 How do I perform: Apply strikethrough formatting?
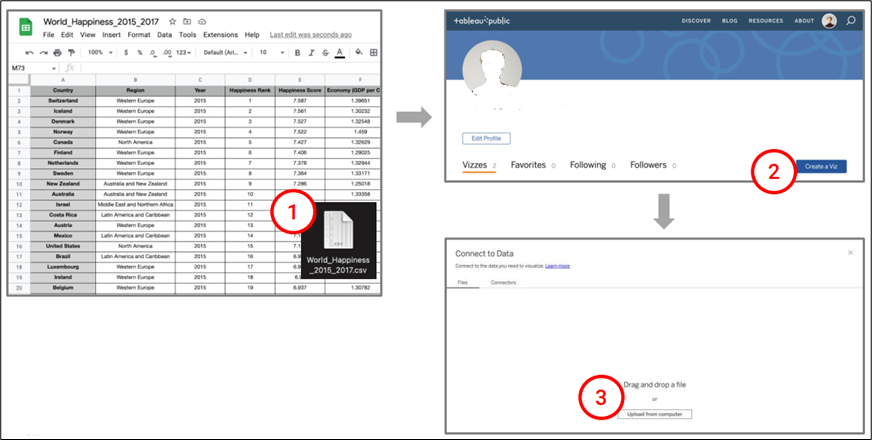pos(325,52)
